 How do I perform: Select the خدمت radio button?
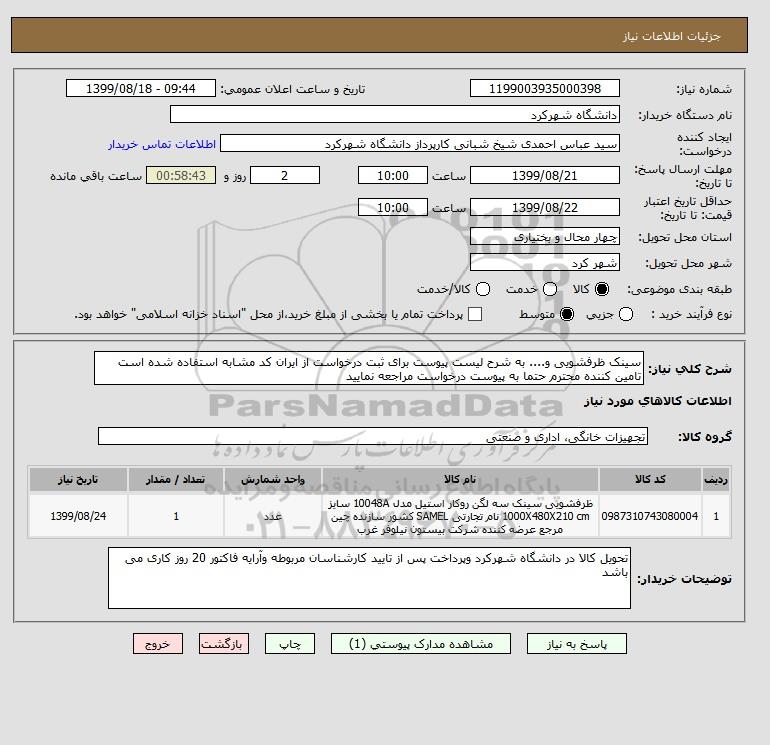[550, 289]
